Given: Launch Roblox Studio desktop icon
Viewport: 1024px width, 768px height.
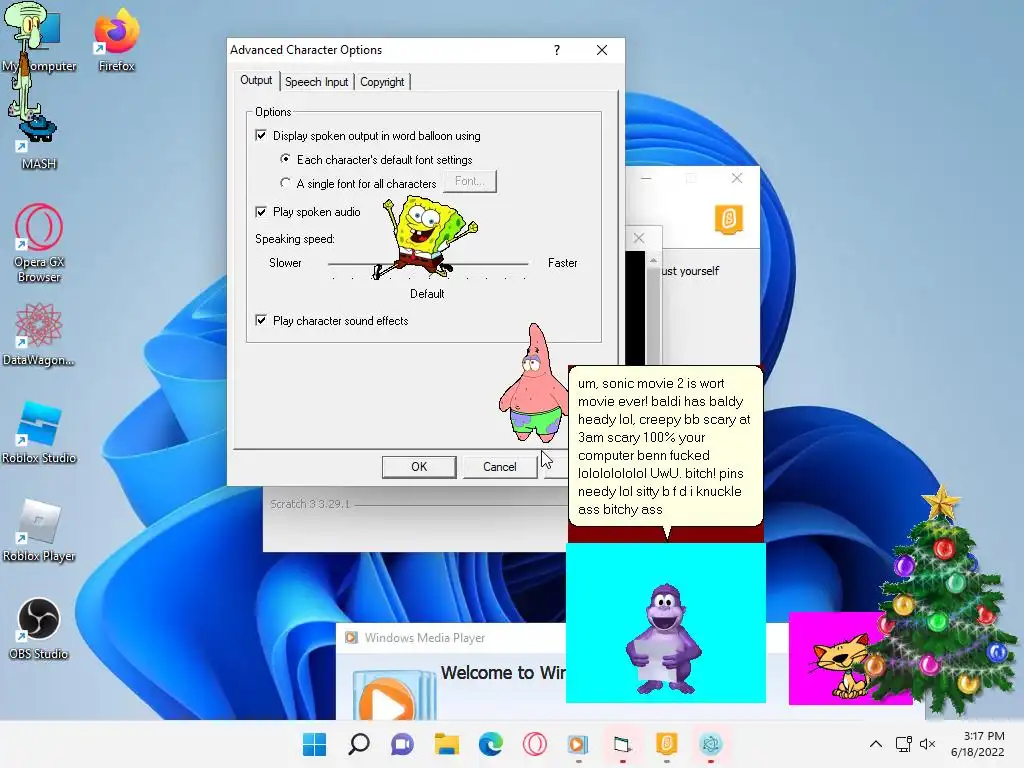Looking at the screenshot, I should 39,432.
